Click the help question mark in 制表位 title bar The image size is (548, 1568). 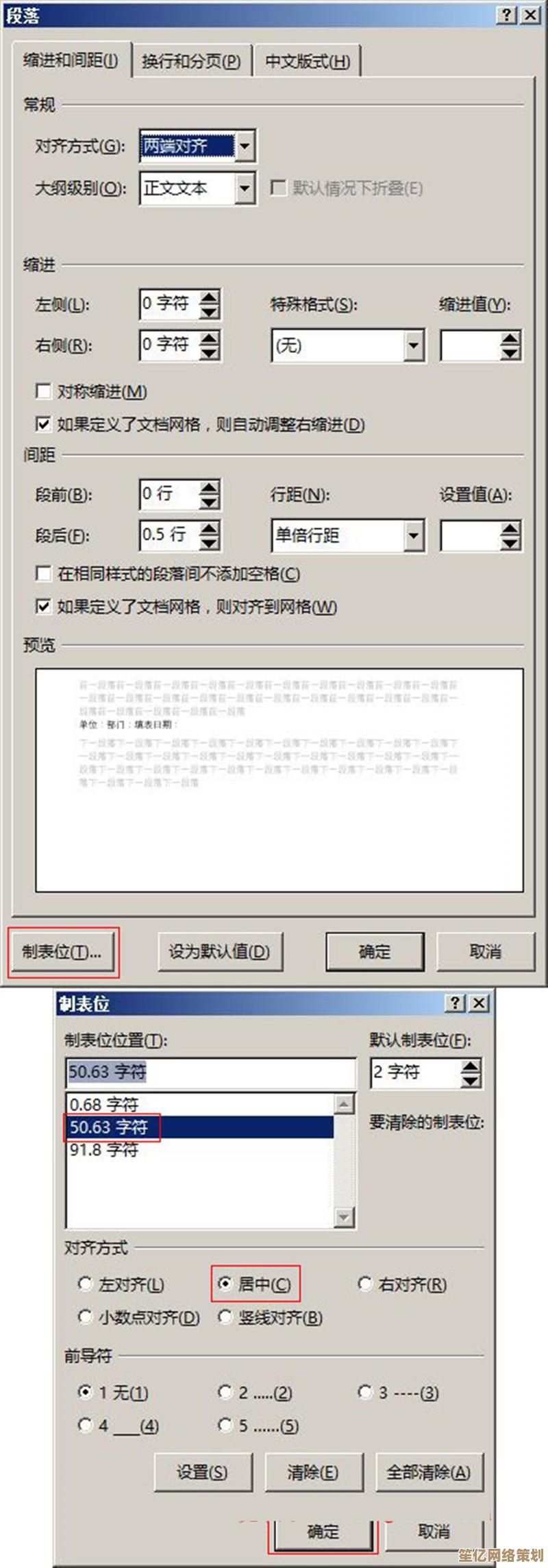point(456,1004)
